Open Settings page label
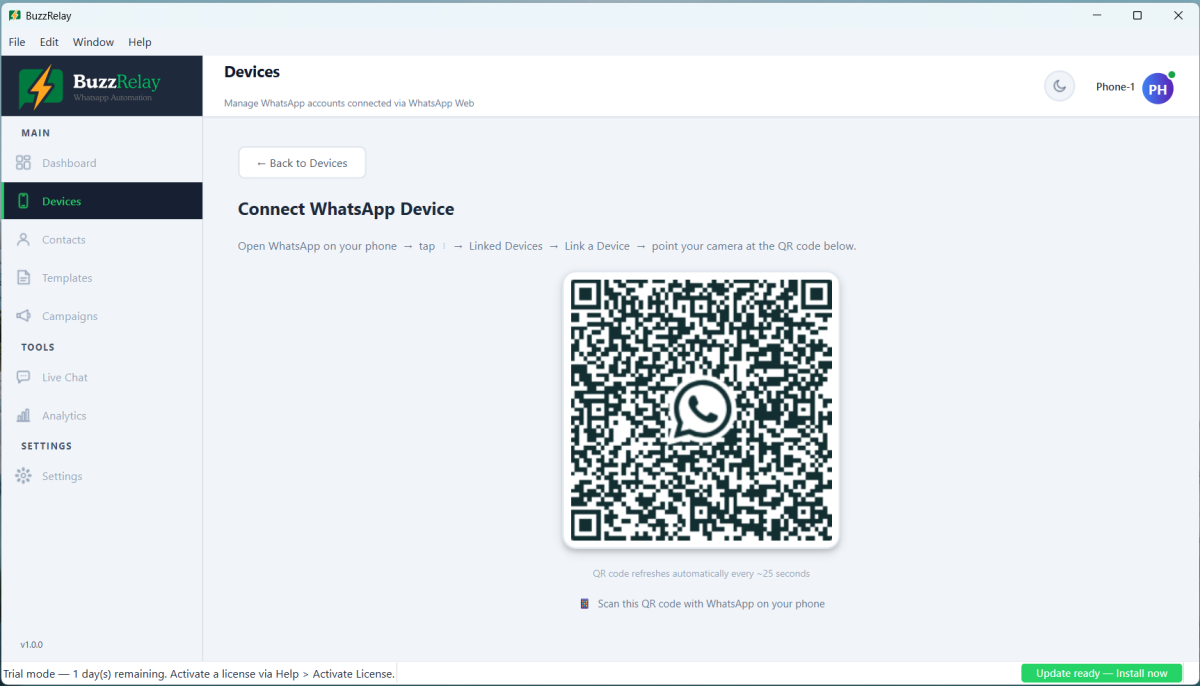Screen dimensions: 1200x686 pos(62,476)
